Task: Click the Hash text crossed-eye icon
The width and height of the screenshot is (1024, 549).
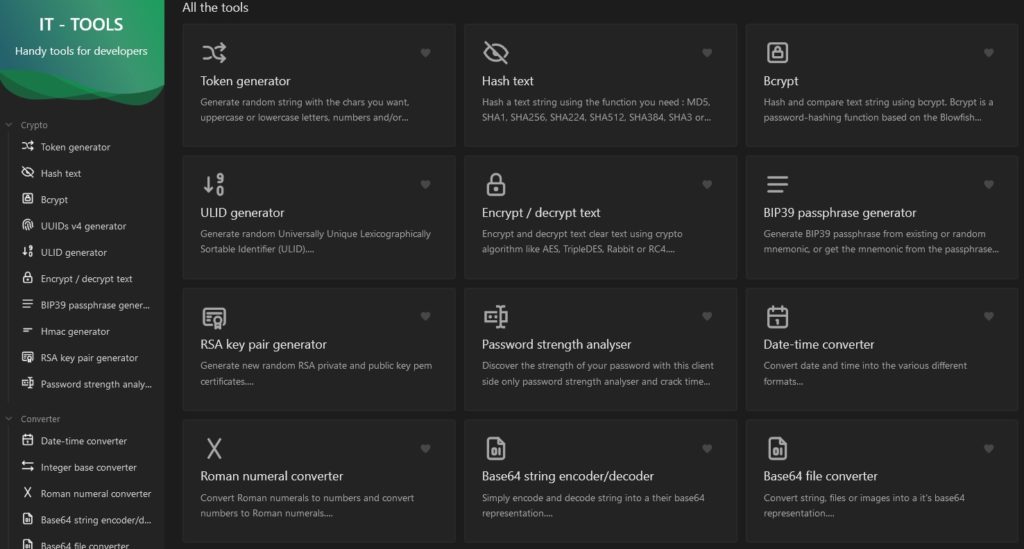Action: point(496,53)
